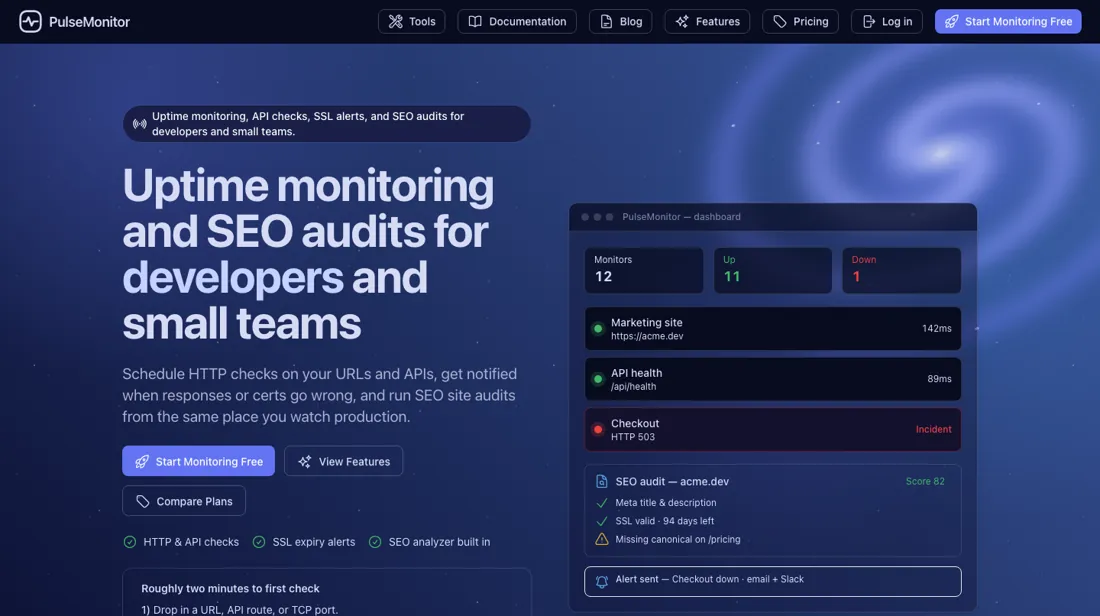Click the Down 1 stat card
The width and height of the screenshot is (1100, 616).
pyautogui.click(x=901, y=270)
